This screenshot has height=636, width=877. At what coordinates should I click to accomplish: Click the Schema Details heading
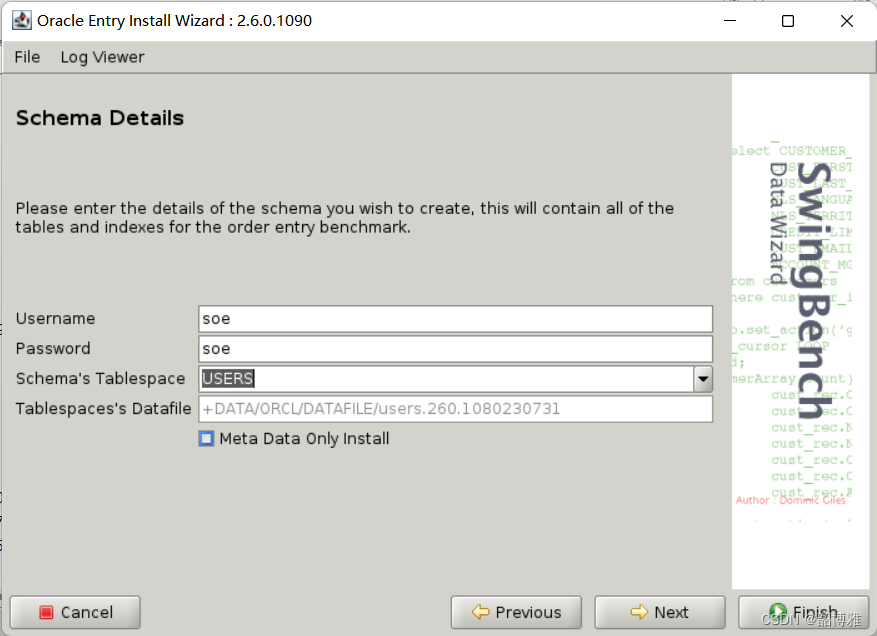coord(100,118)
